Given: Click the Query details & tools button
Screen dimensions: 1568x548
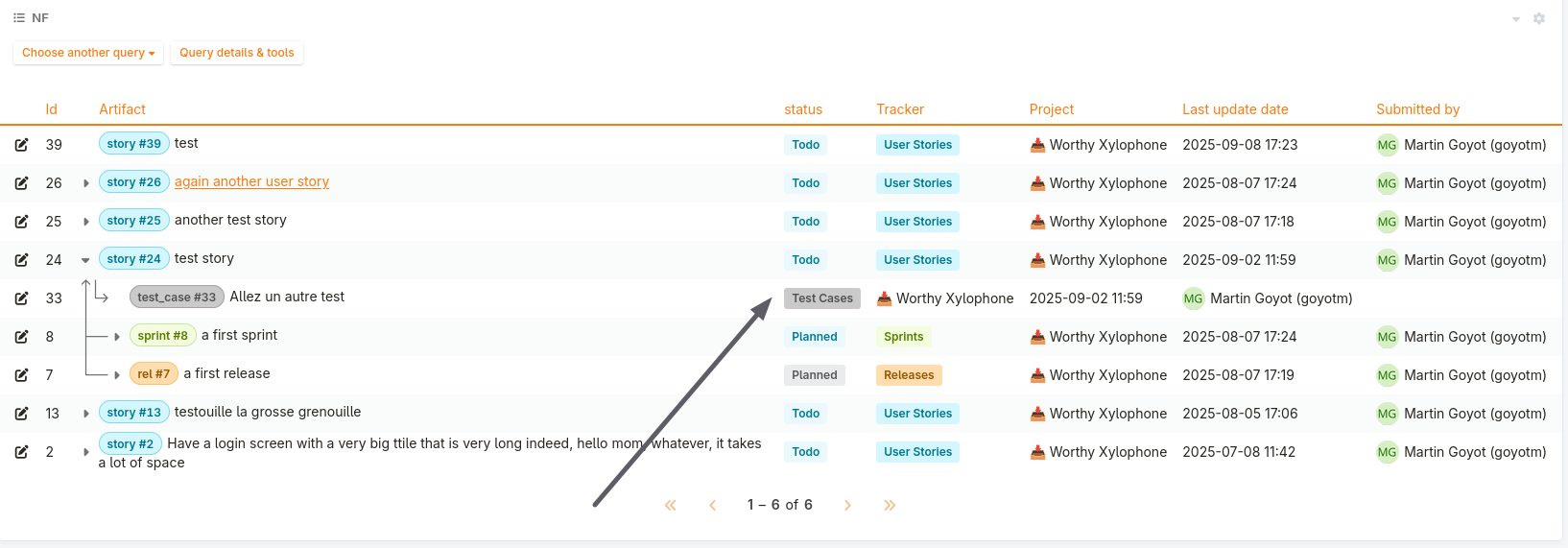Looking at the screenshot, I should pos(237,53).
